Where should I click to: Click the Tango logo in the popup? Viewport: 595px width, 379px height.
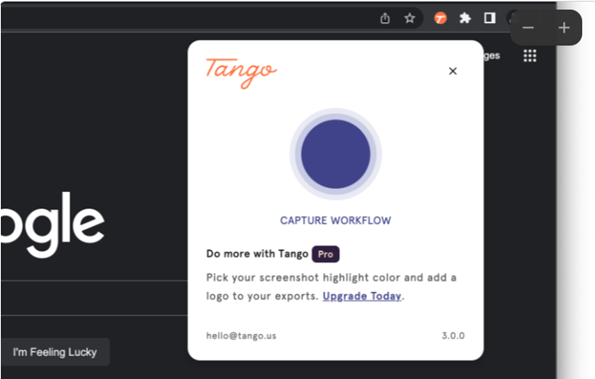click(241, 73)
